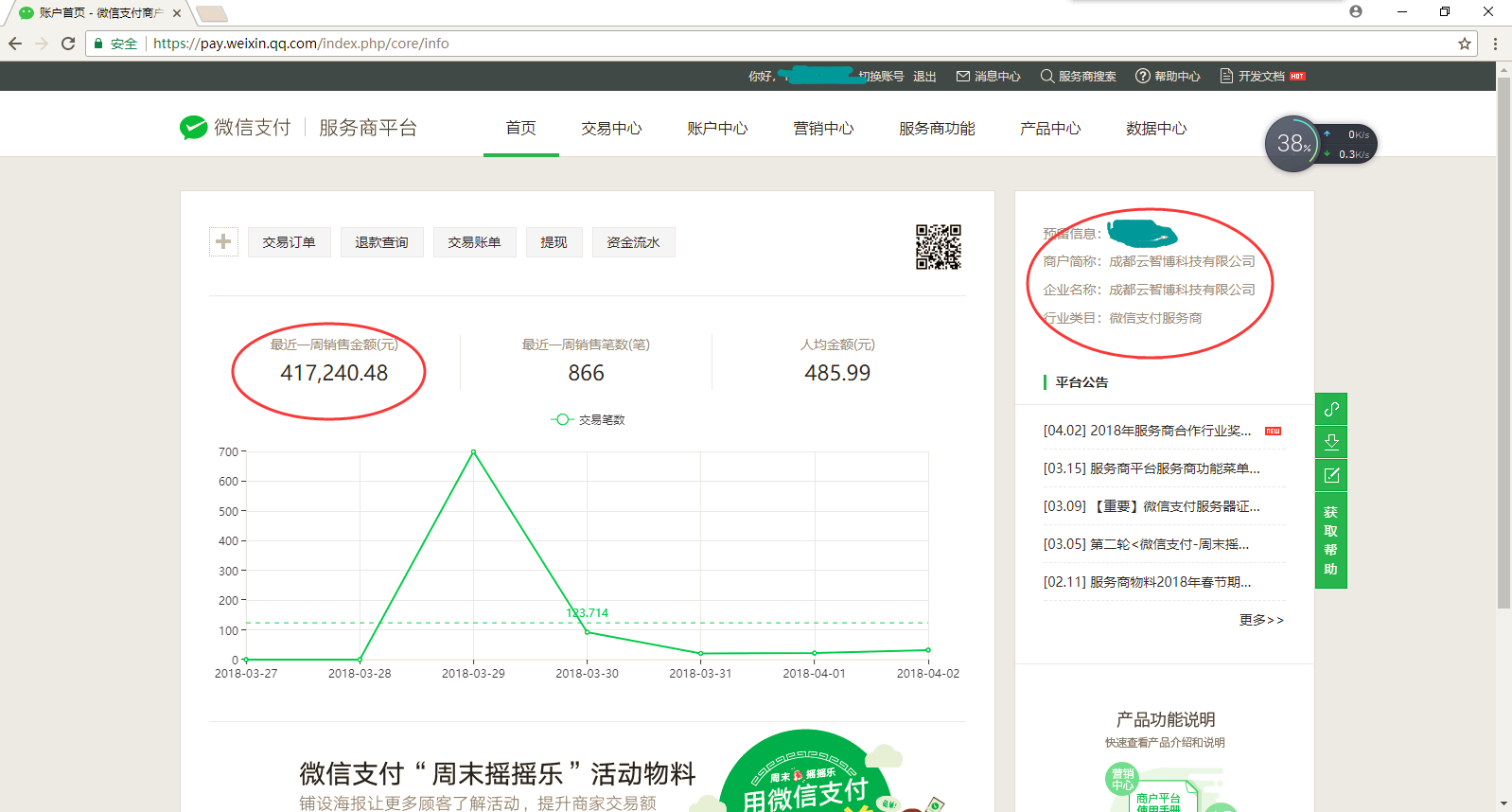Click the Chrome profile user icon
Viewport: 1512px width, 812px height.
click(1356, 11)
